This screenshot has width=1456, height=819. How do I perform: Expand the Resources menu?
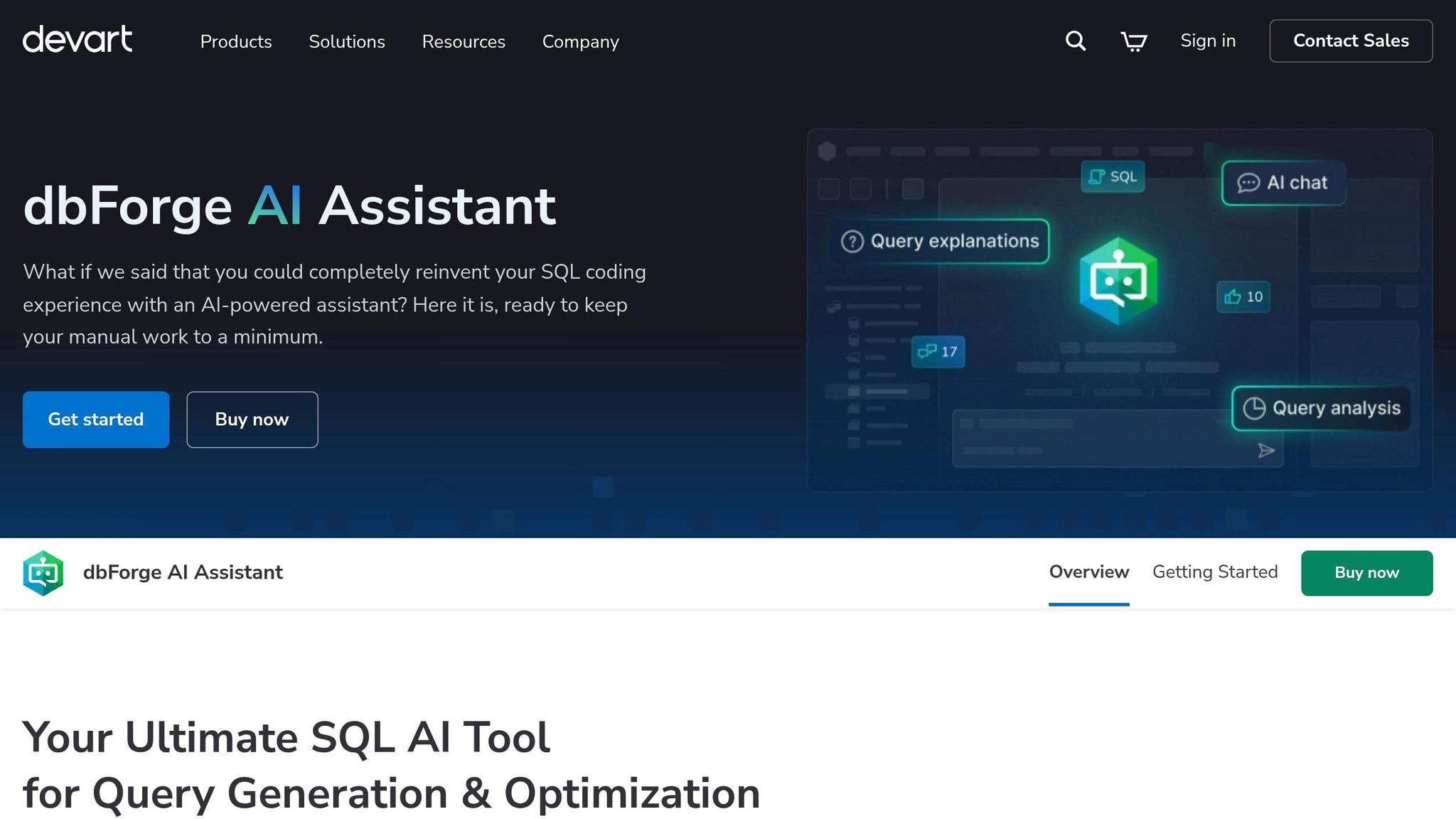[x=463, y=42]
